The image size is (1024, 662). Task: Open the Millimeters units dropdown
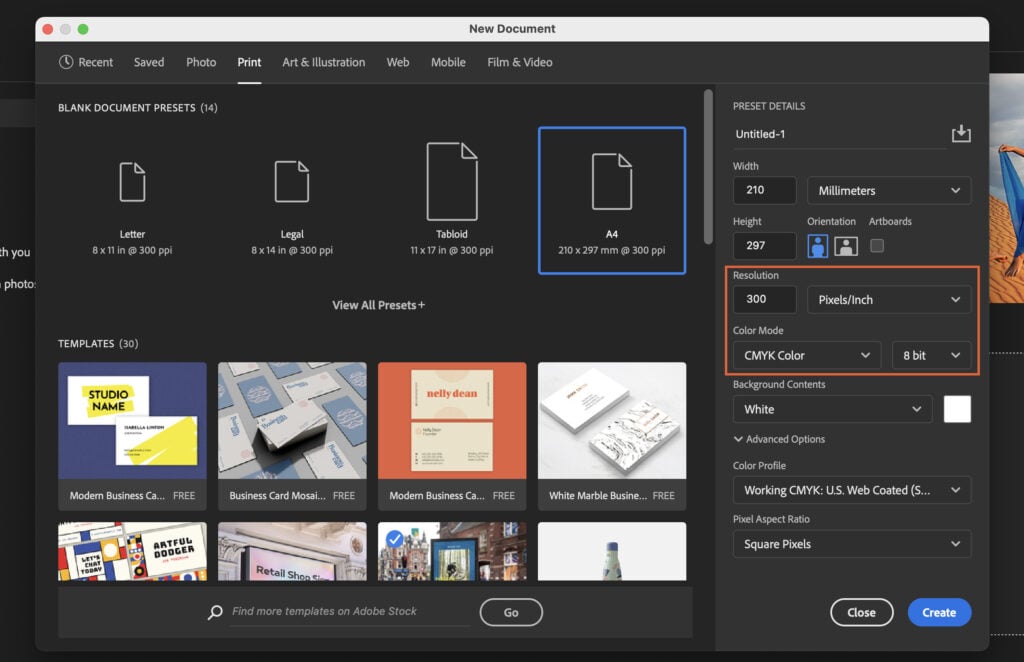click(x=888, y=190)
